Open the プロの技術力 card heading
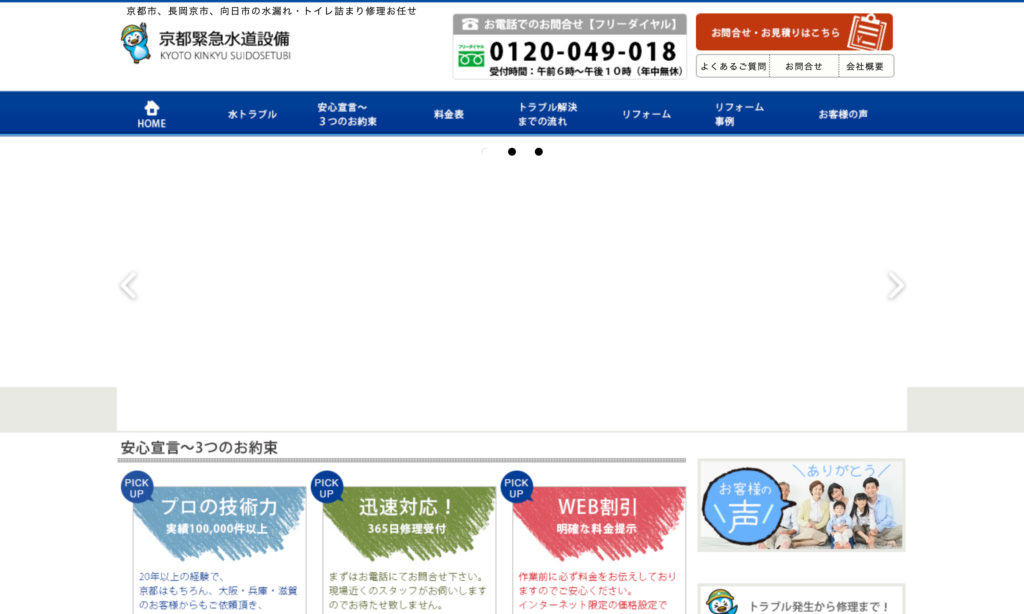This screenshot has width=1024, height=614. tap(219, 507)
